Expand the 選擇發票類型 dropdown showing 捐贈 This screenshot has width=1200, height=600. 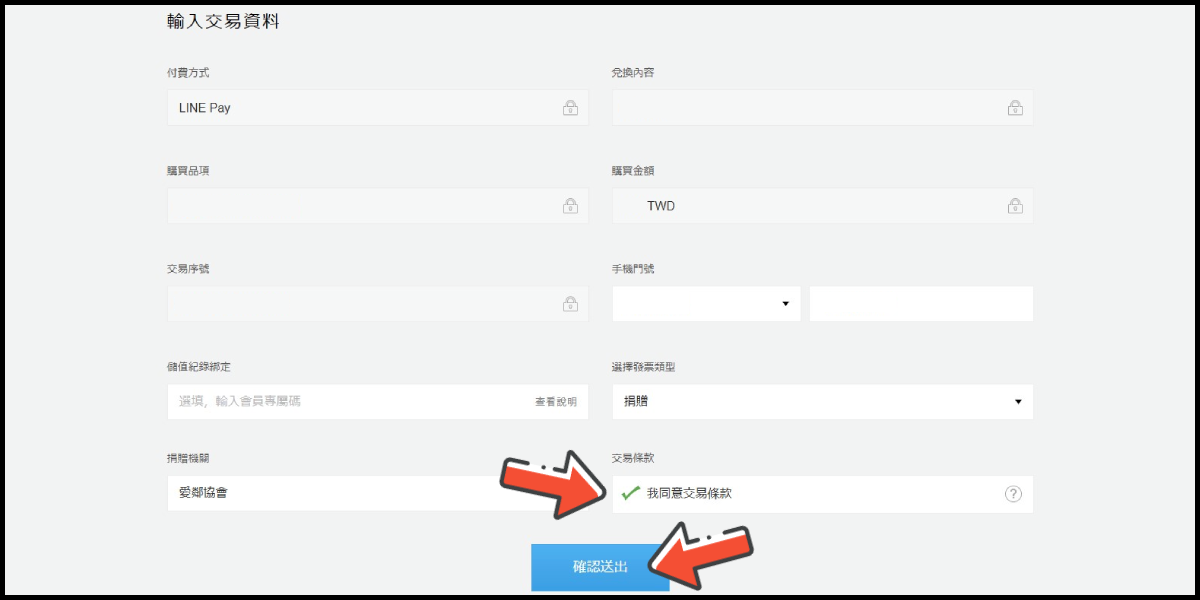point(822,402)
